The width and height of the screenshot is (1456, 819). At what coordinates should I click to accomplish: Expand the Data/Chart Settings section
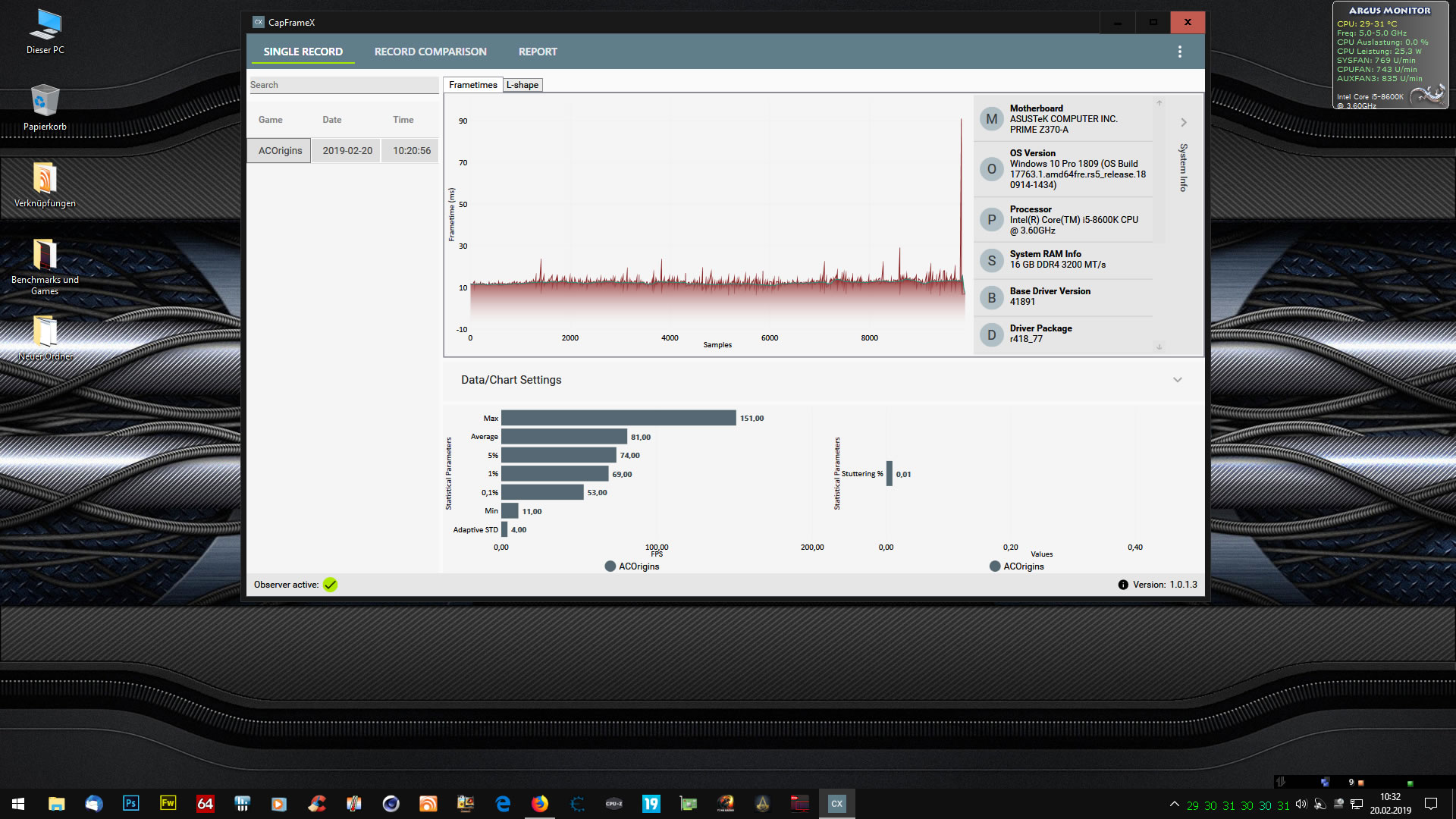point(1177,380)
